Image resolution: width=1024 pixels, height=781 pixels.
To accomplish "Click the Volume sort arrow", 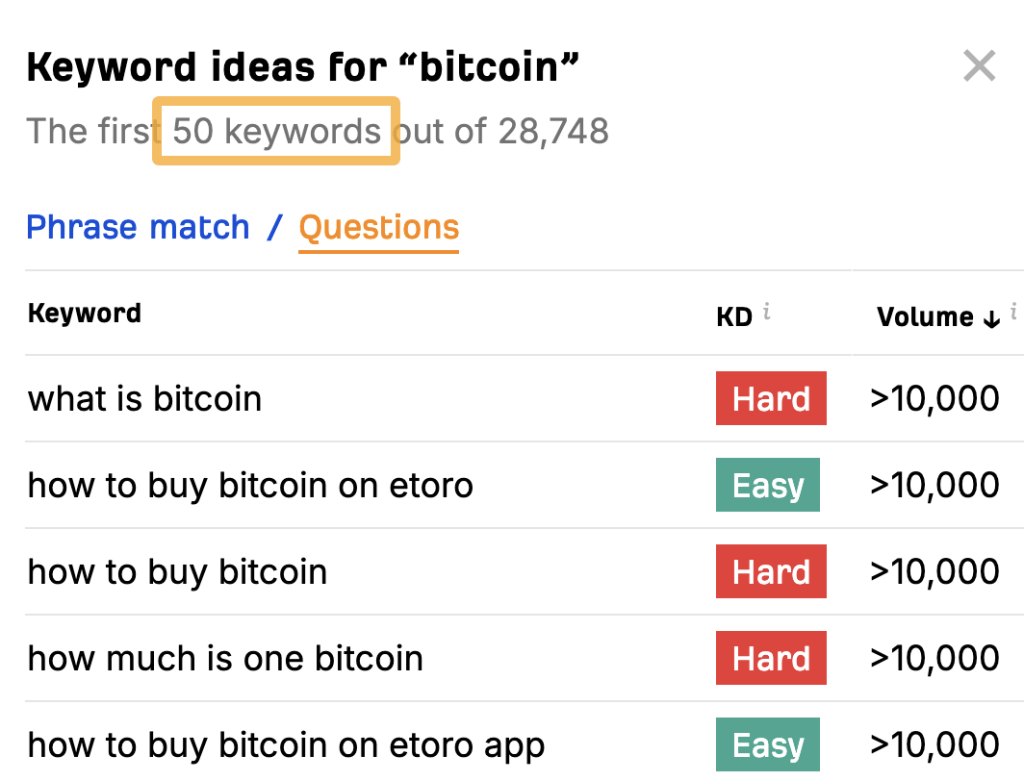I will [991, 319].
